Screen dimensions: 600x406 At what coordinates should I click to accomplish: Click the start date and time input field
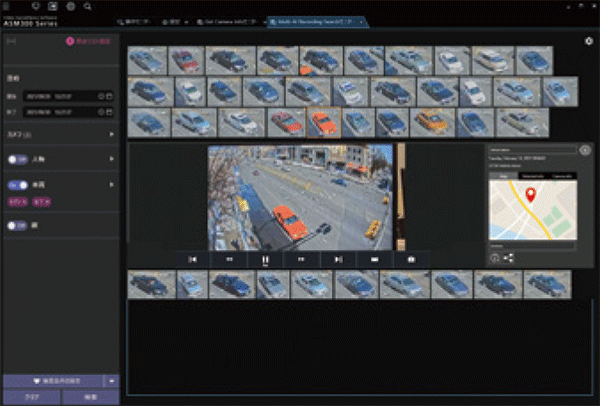(68, 96)
